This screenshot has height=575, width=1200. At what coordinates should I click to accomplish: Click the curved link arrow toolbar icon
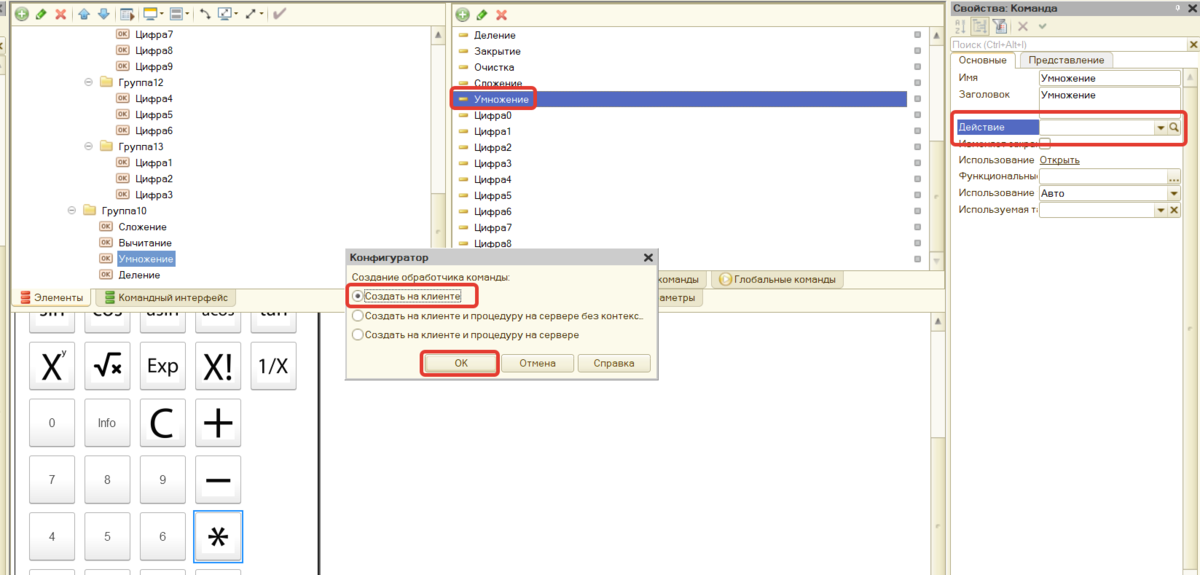coord(206,15)
